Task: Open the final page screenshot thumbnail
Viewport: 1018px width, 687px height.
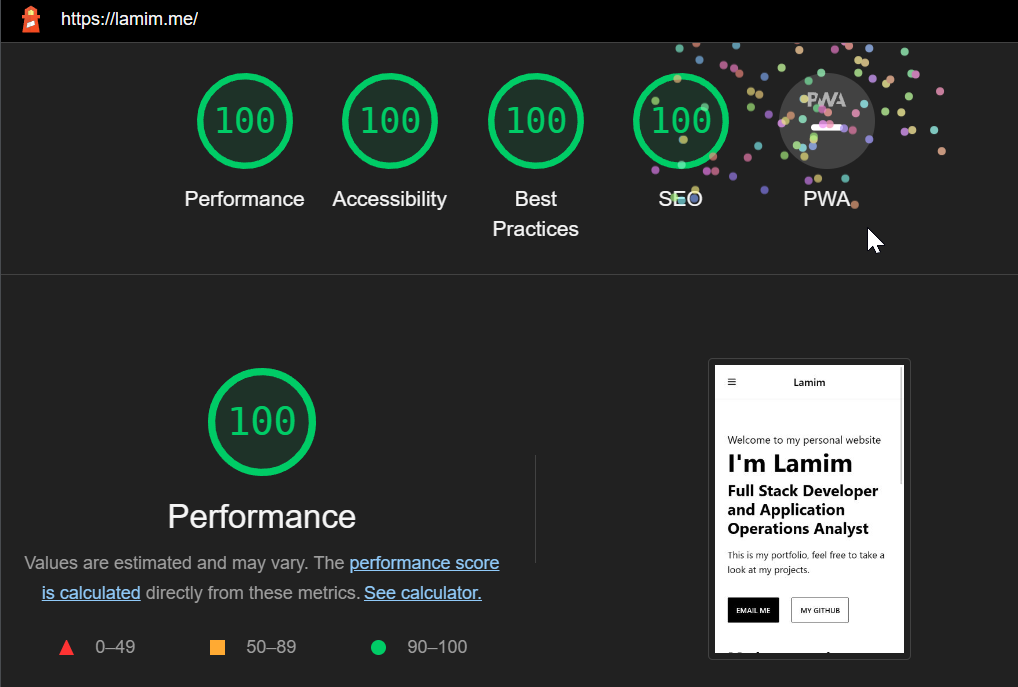Action: (809, 509)
